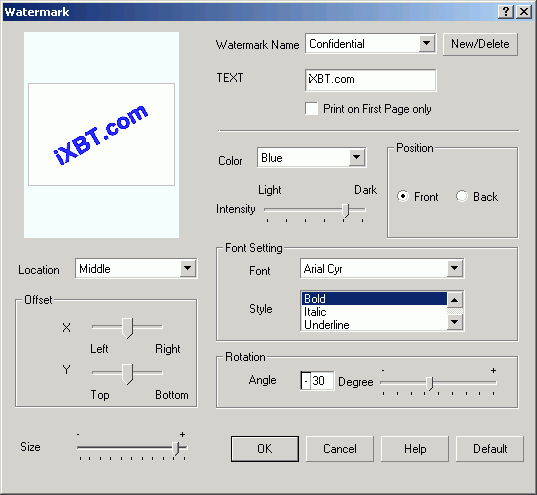Image resolution: width=537 pixels, height=495 pixels.
Task: Click the title bar help question-mark button
Action: point(505,12)
